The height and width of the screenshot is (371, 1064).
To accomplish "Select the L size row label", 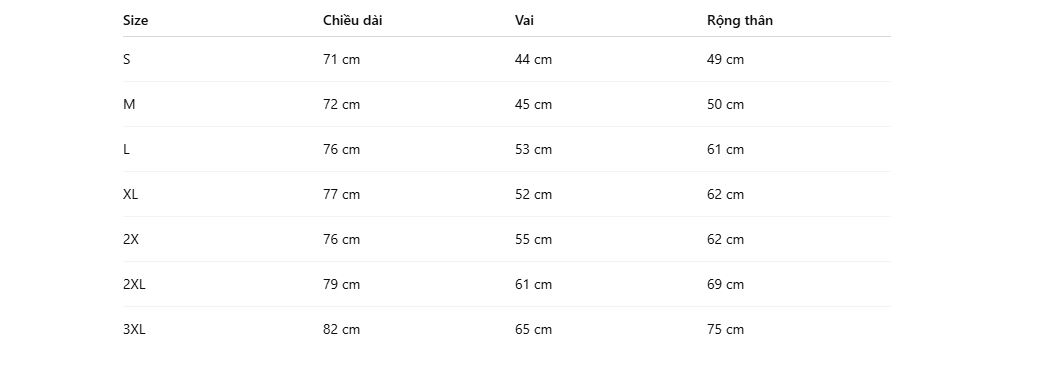I will coord(126,149).
